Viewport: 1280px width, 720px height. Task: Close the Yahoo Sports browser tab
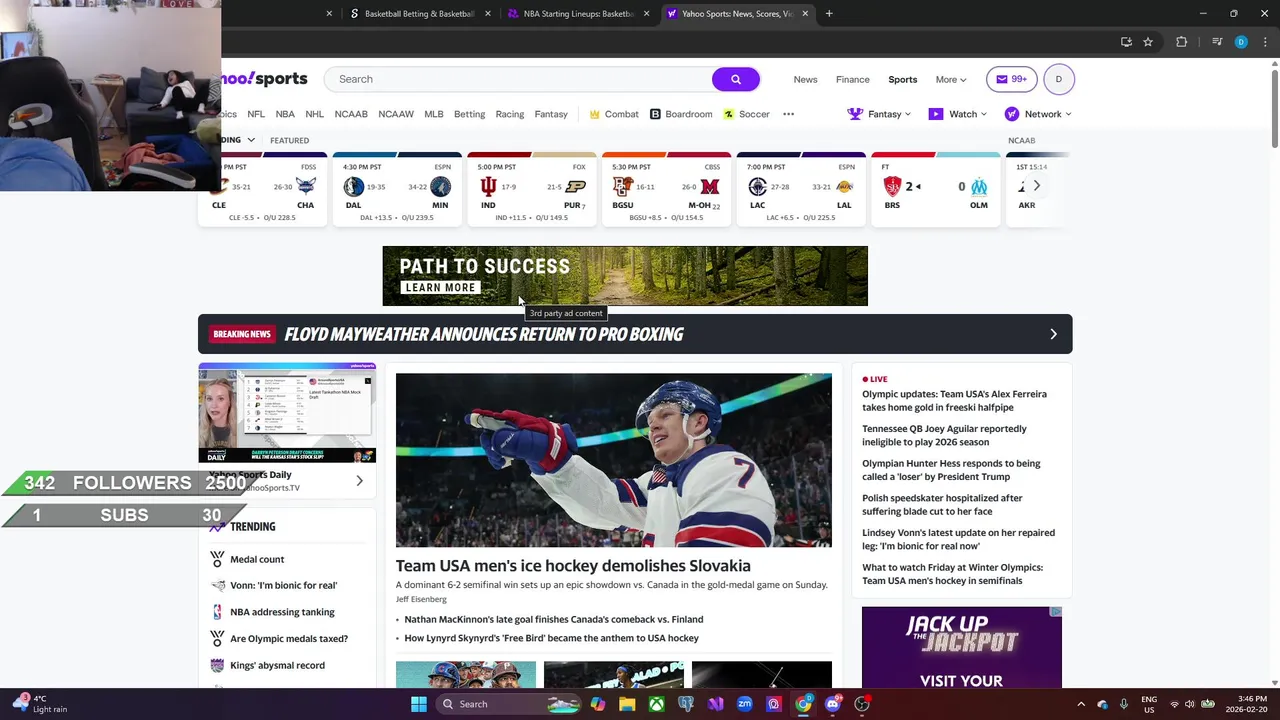pos(805,14)
